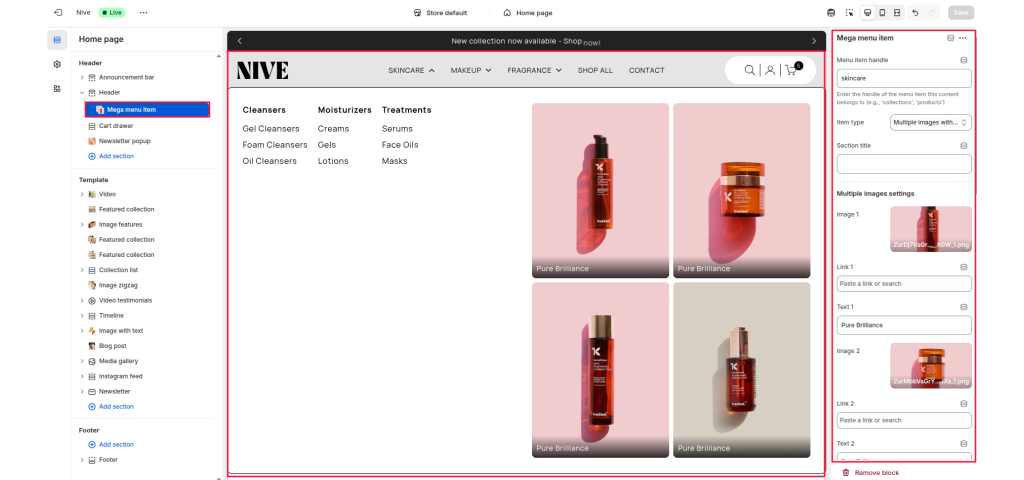Screen dimensions: 1024x480
Task: Select the Cart drawer section
Action: (116, 126)
